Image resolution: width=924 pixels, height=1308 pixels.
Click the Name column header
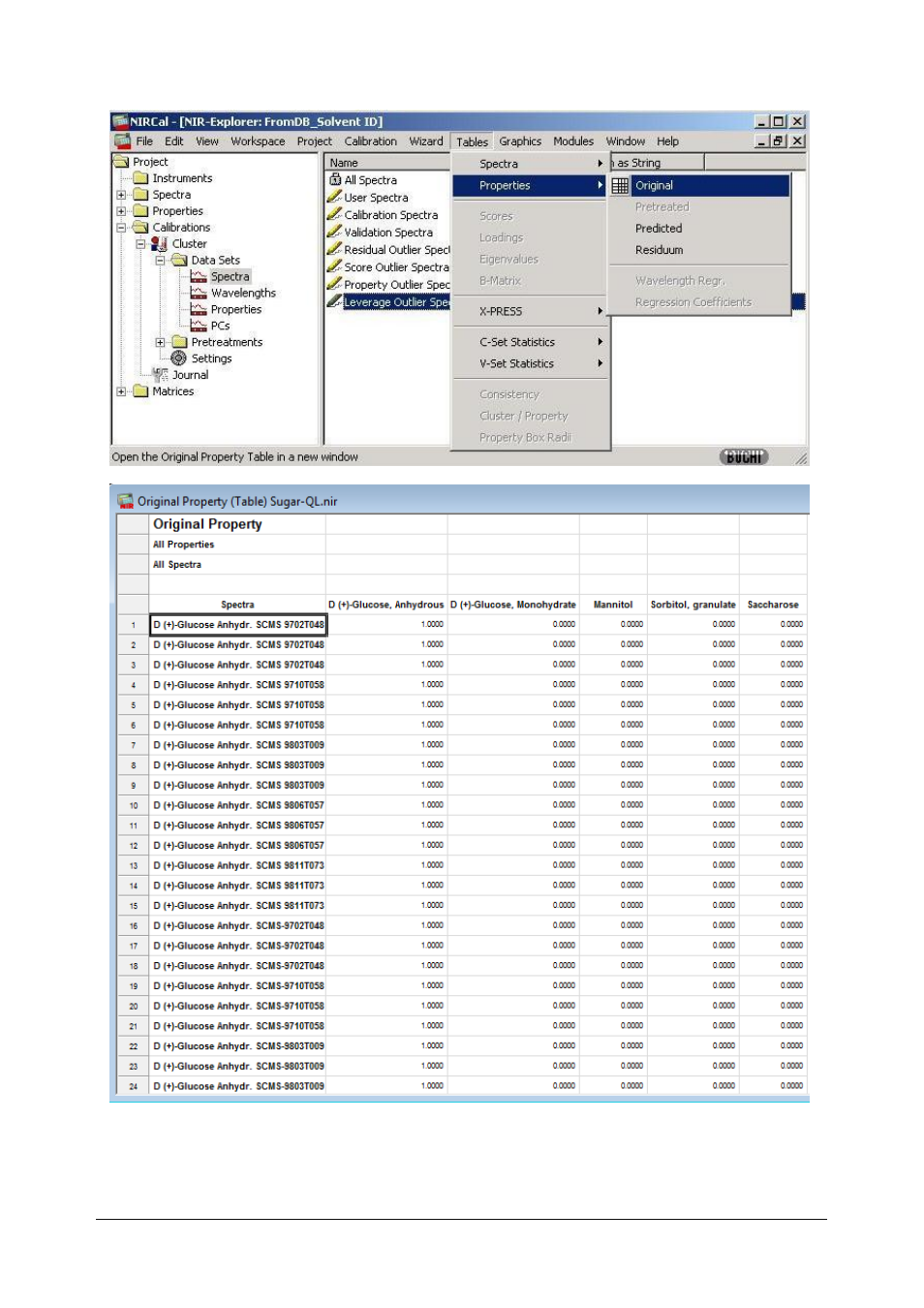pyautogui.click(x=388, y=163)
